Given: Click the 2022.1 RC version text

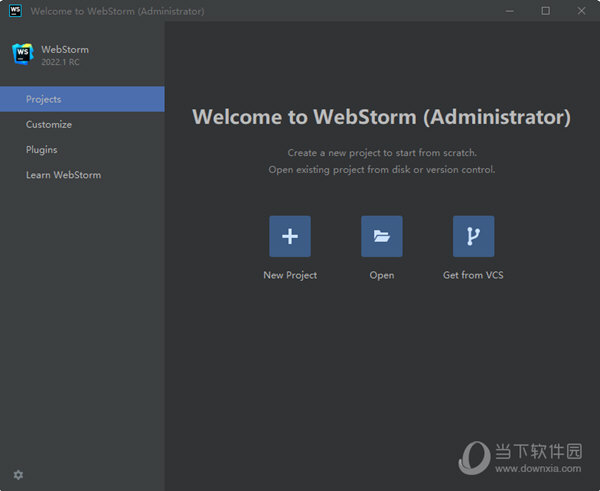Looking at the screenshot, I should pyautogui.click(x=60, y=62).
